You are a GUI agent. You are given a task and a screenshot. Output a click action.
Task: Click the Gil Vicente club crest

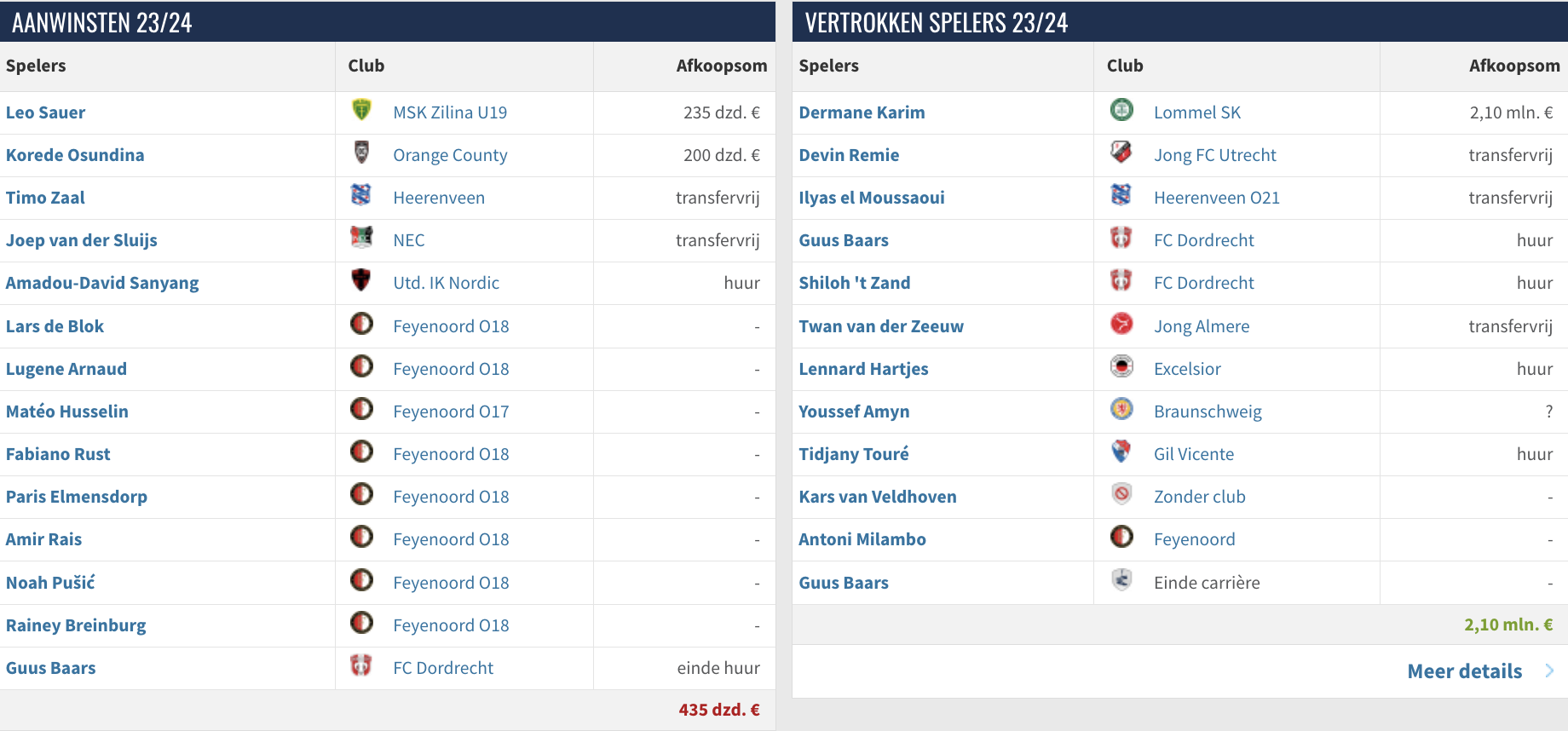pos(1121,452)
